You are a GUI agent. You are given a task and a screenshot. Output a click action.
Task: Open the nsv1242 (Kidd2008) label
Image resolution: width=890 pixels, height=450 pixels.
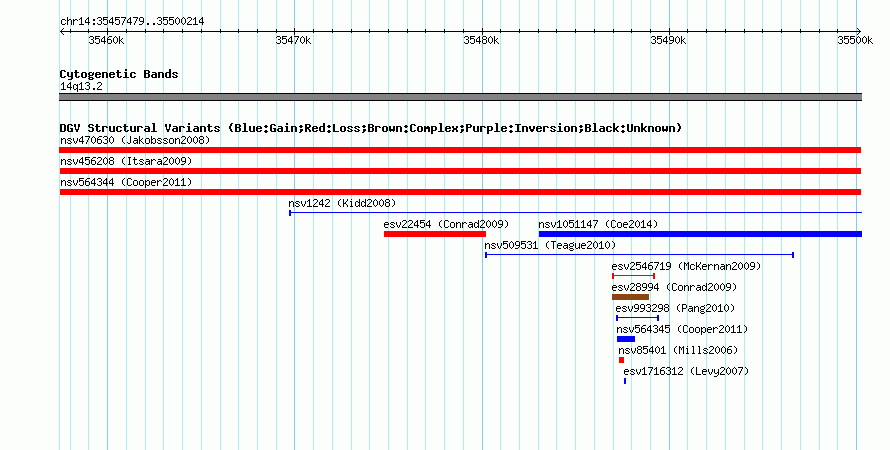[x=342, y=203]
